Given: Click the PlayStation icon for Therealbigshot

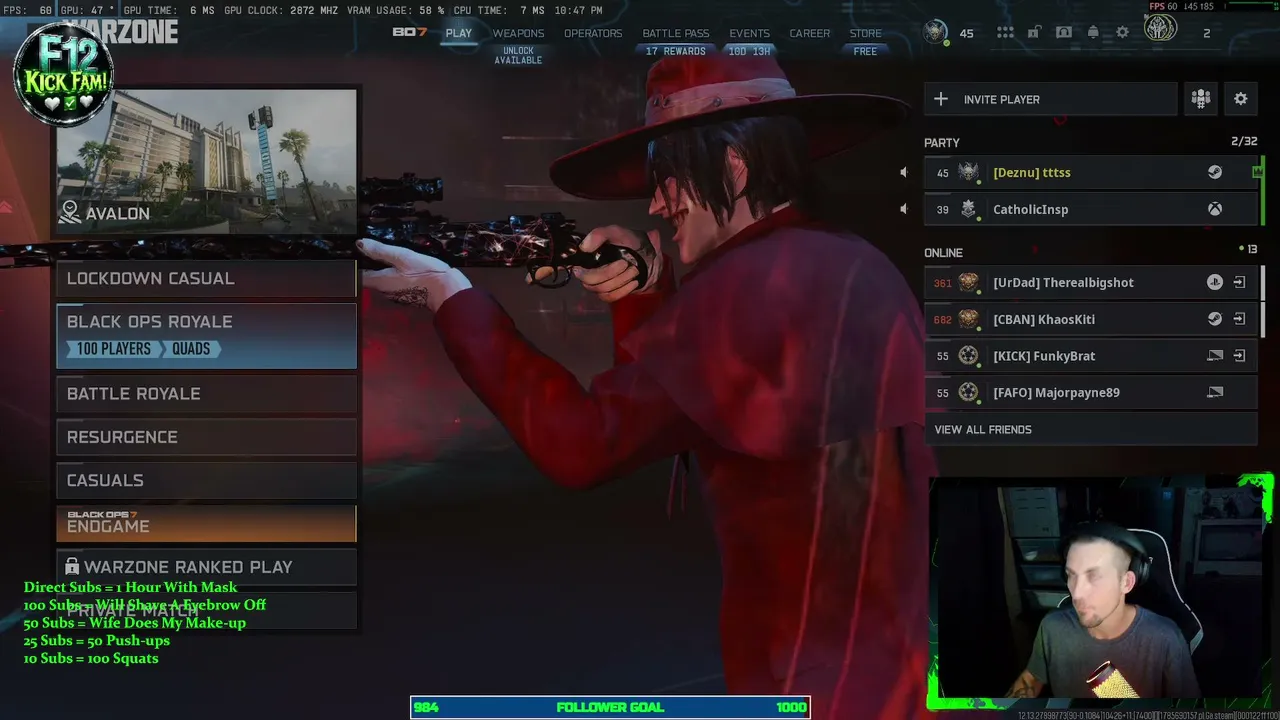Looking at the screenshot, I should (1214, 282).
